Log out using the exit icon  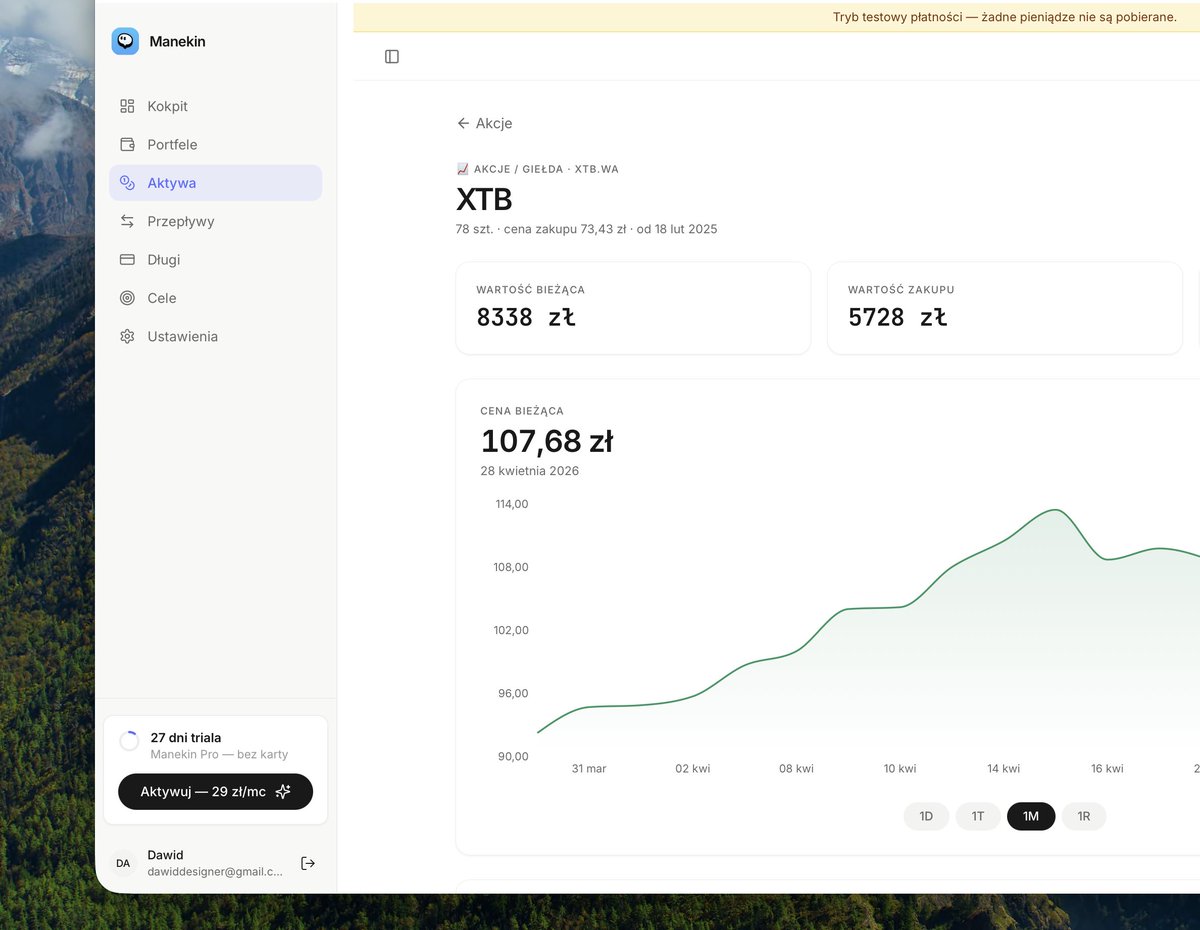(308, 863)
